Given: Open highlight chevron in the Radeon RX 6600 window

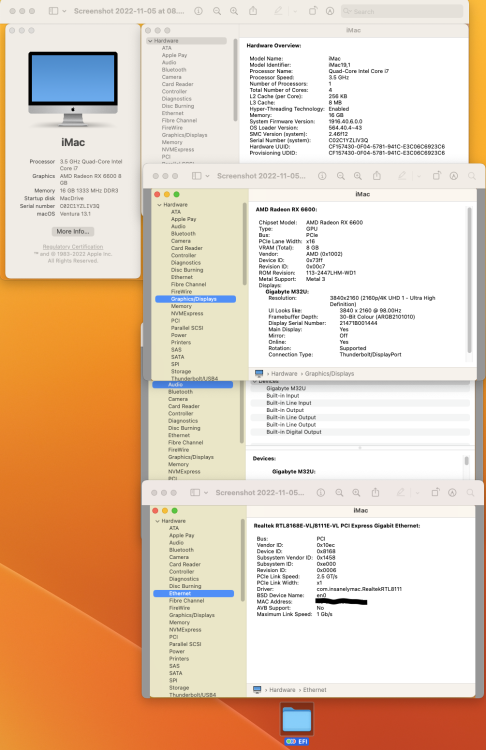Looking at the screenshot, I should pos(419,176).
